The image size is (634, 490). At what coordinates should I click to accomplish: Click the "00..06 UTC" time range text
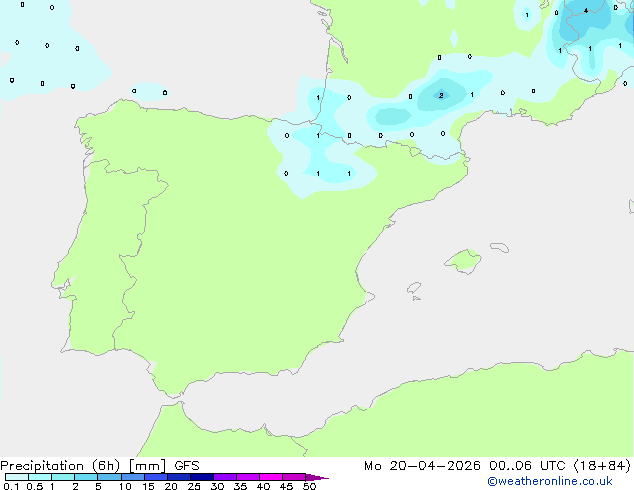pyautogui.click(x=527, y=466)
